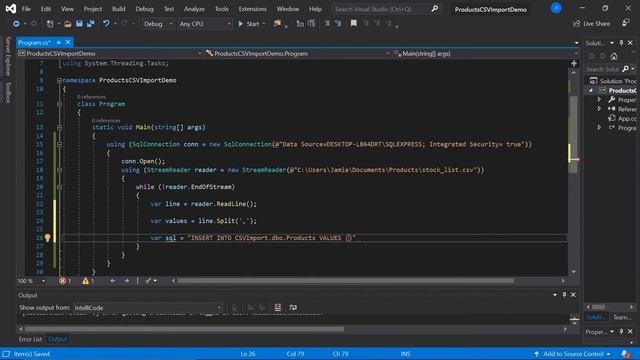
Task: Click the magnifier icon in the Visual Studio search box
Action: pos(435,9)
